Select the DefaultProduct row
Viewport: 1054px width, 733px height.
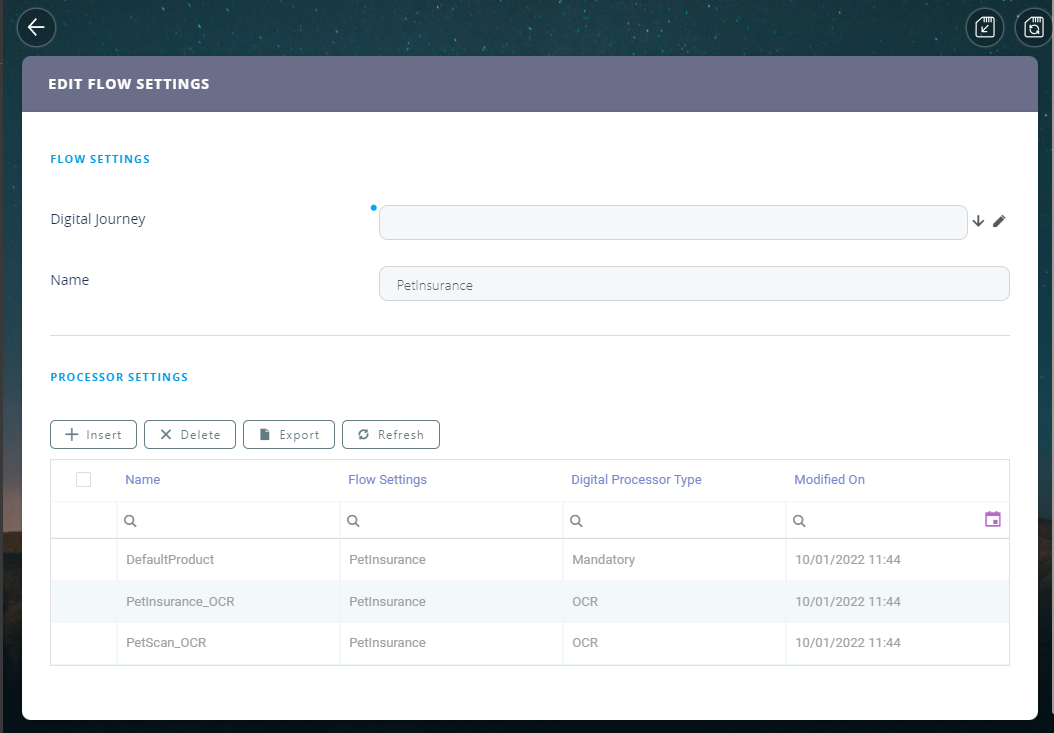pos(170,560)
